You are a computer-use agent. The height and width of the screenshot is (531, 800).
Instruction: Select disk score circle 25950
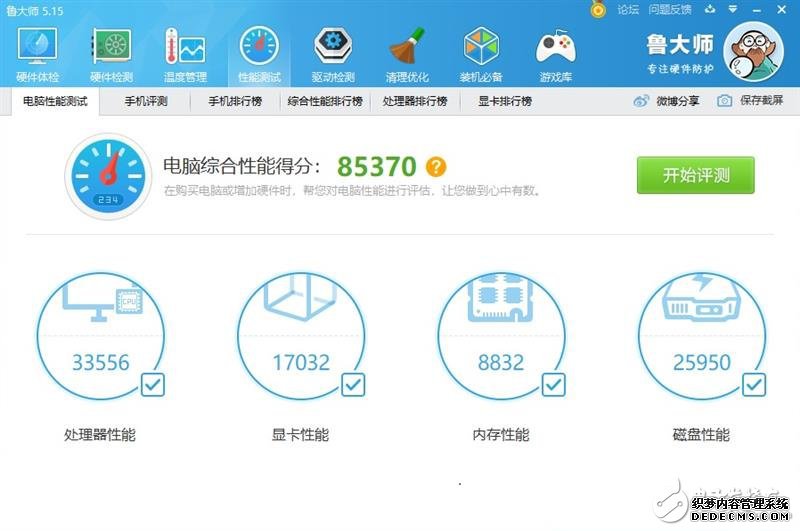(x=702, y=336)
